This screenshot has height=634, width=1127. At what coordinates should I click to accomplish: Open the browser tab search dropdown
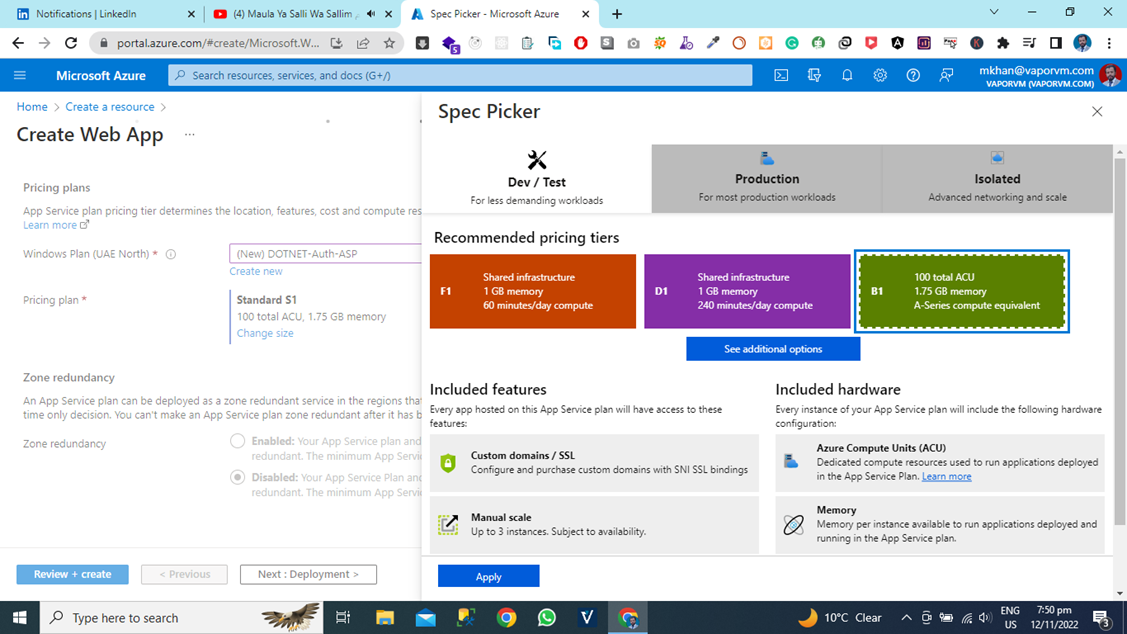click(993, 13)
